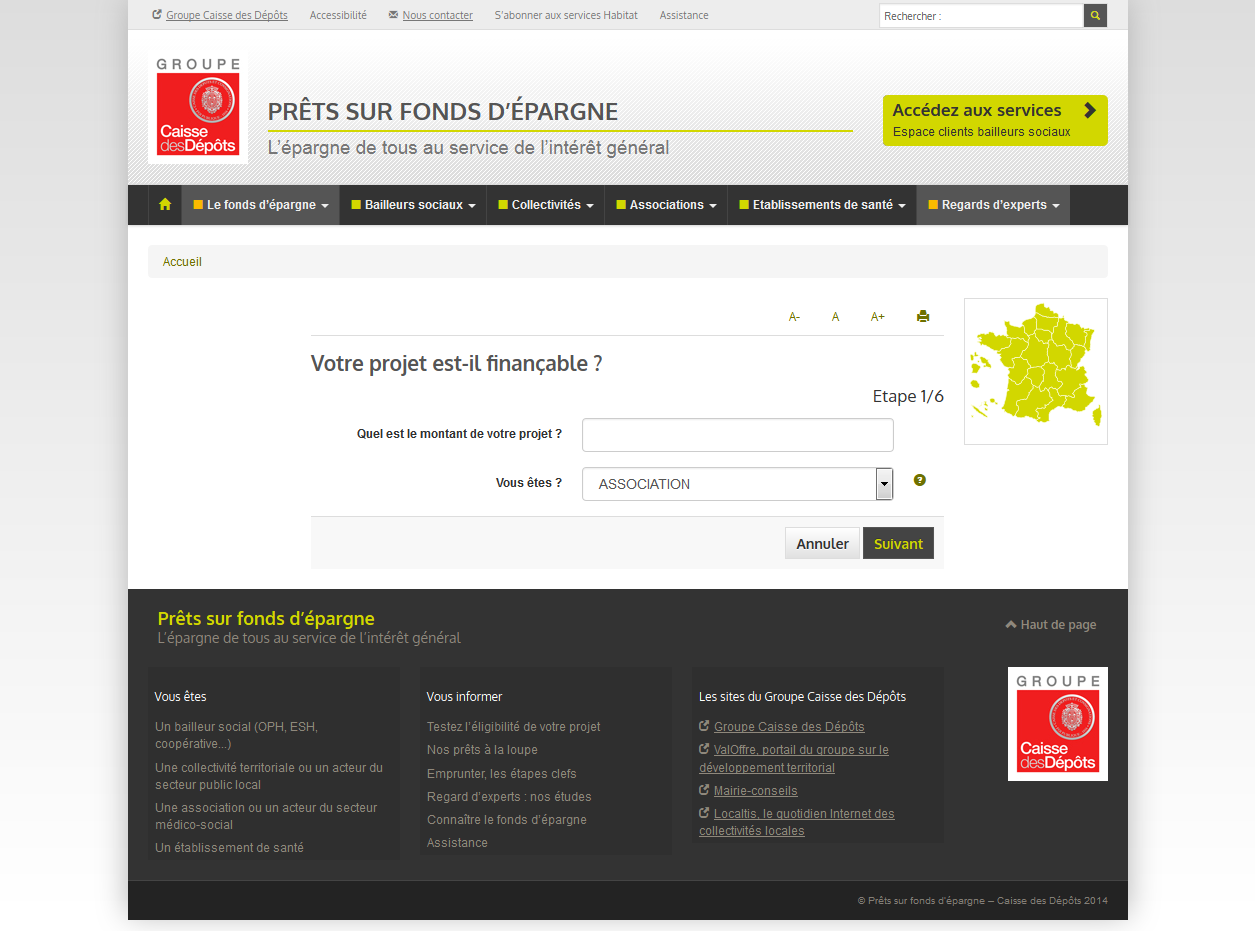The image size is (1255, 931).
Task: Decrease font size with A- control
Action: tap(794, 317)
